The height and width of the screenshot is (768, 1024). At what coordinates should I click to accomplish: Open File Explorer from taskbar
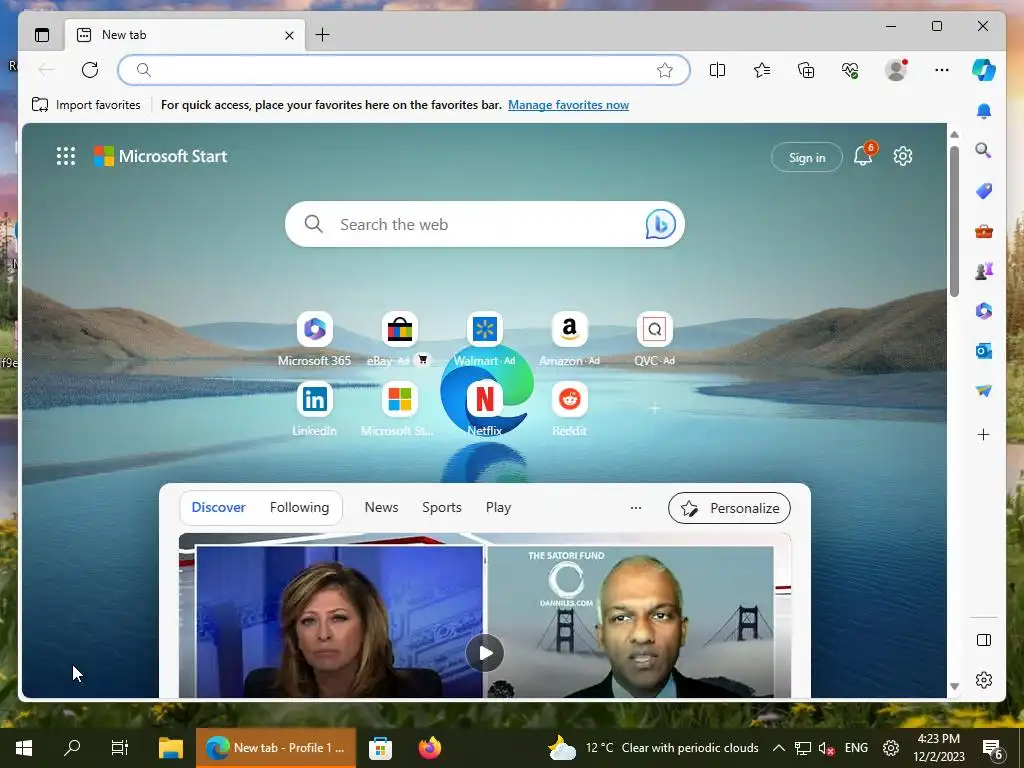(171, 748)
